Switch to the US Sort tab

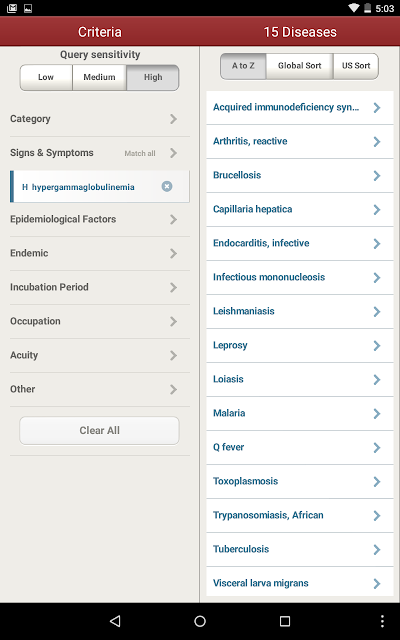click(356, 66)
